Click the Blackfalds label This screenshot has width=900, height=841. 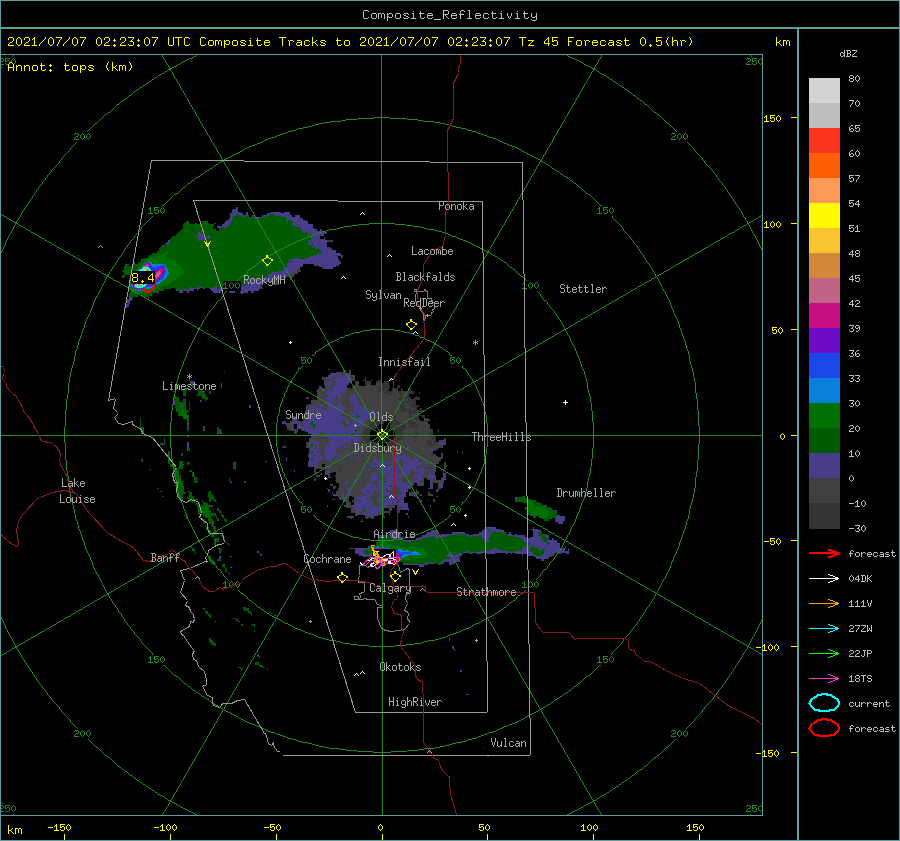pyautogui.click(x=425, y=277)
